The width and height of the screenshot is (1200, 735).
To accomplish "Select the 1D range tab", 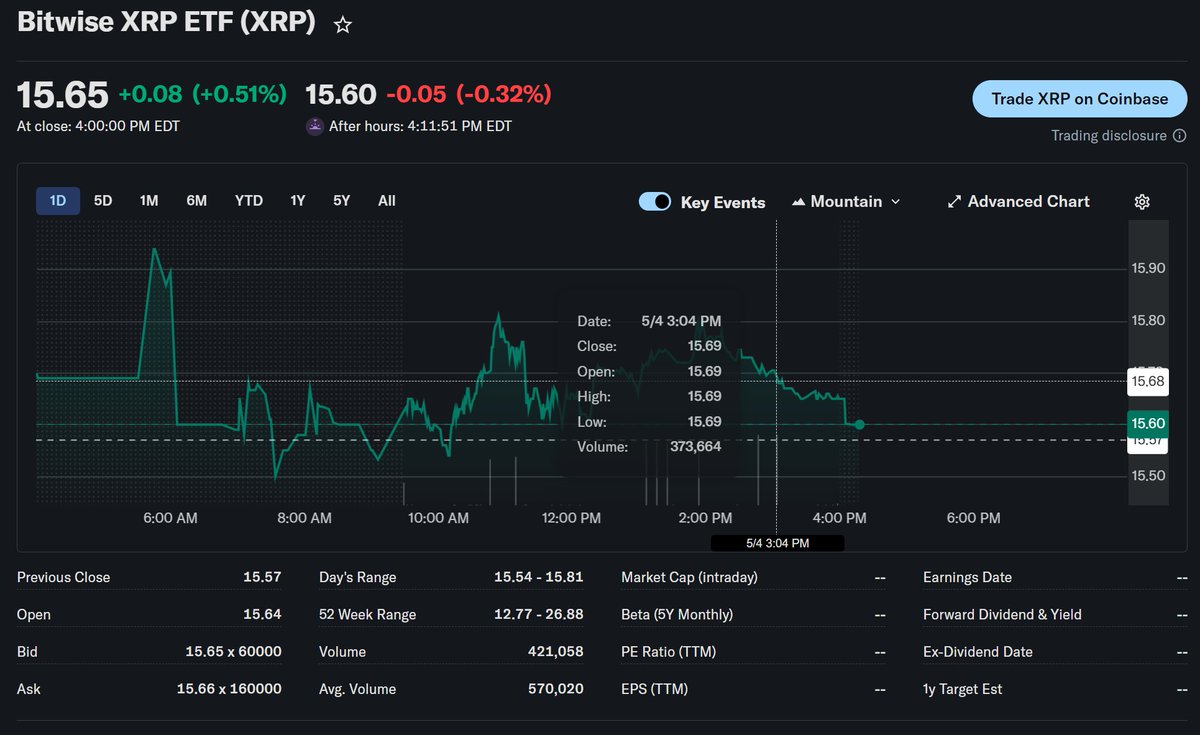I will coord(58,201).
